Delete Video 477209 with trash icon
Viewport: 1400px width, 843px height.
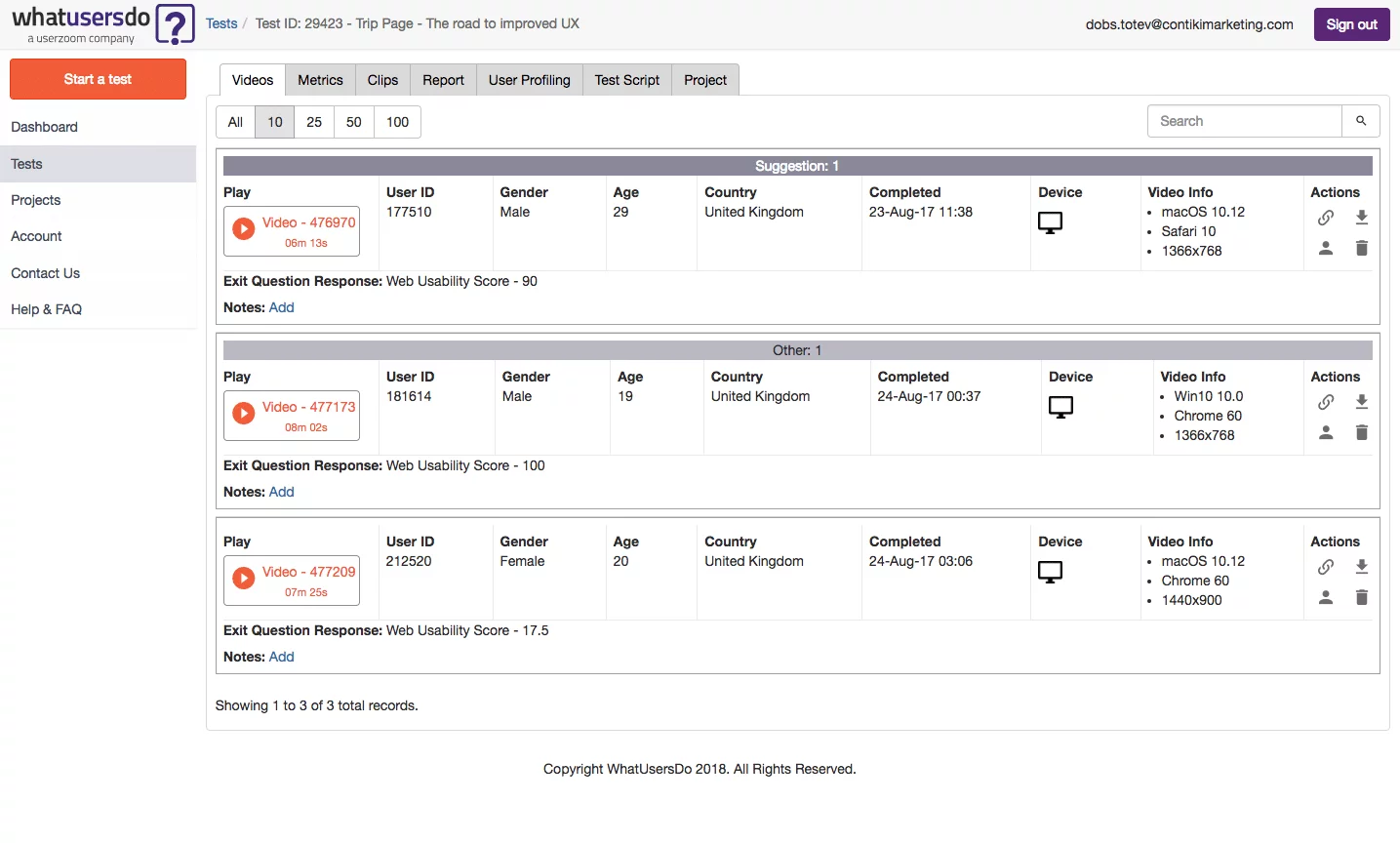click(1362, 598)
